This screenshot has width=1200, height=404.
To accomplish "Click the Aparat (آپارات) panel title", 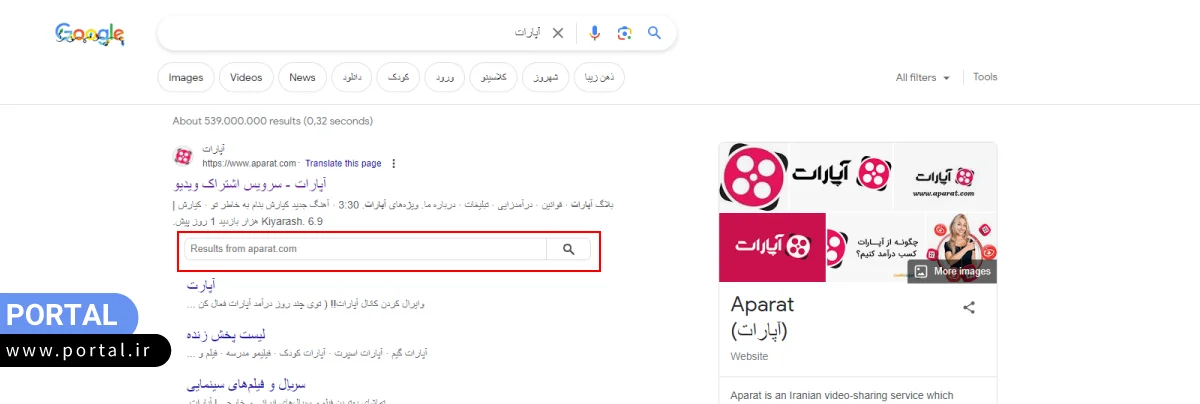I will click(x=762, y=317).
